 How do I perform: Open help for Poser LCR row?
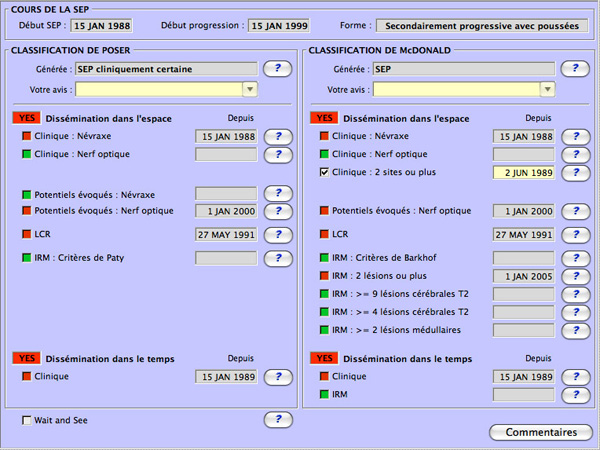click(x=278, y=235)
